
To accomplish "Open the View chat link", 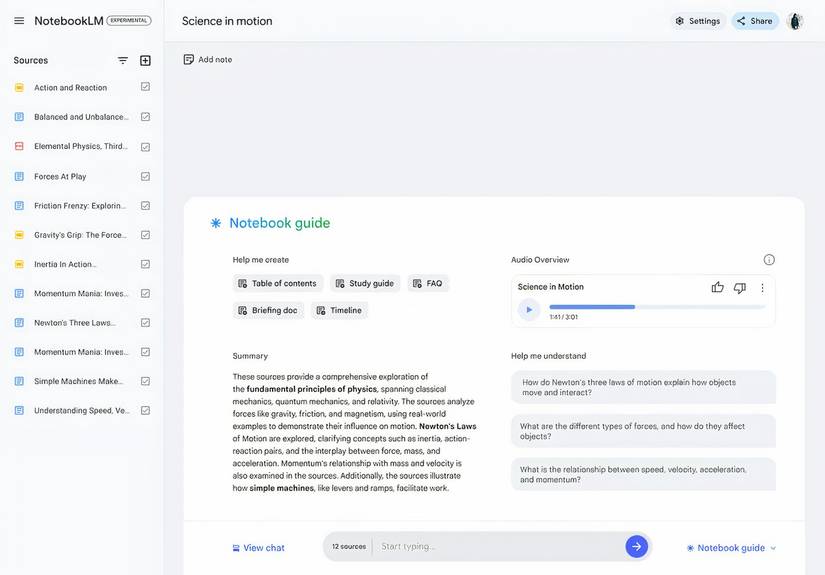I will coord(258,548).
